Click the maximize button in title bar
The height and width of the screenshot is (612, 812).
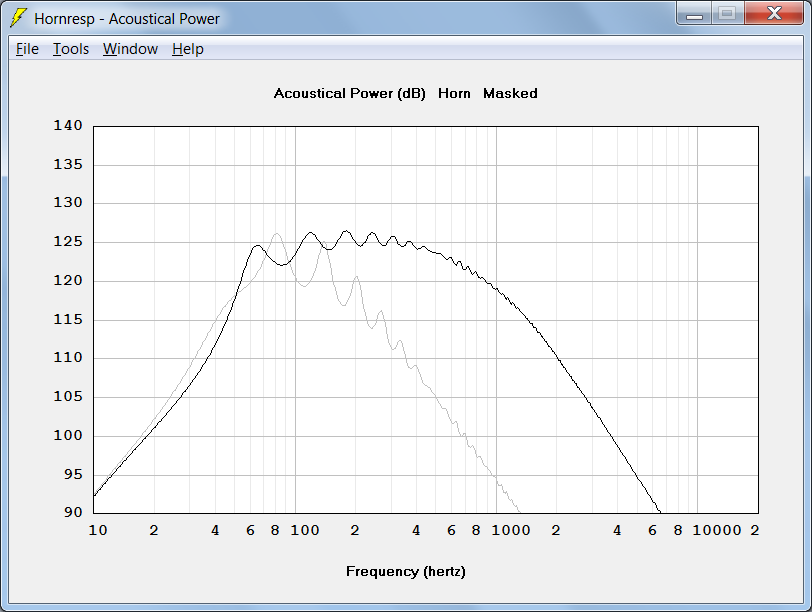pos(728,13)
